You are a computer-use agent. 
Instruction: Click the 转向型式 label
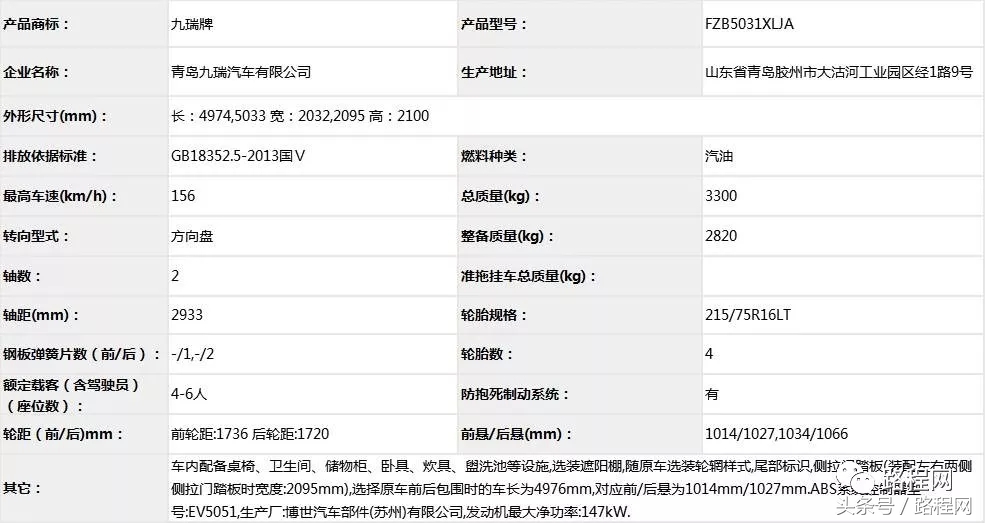click(x=36, y=236)
